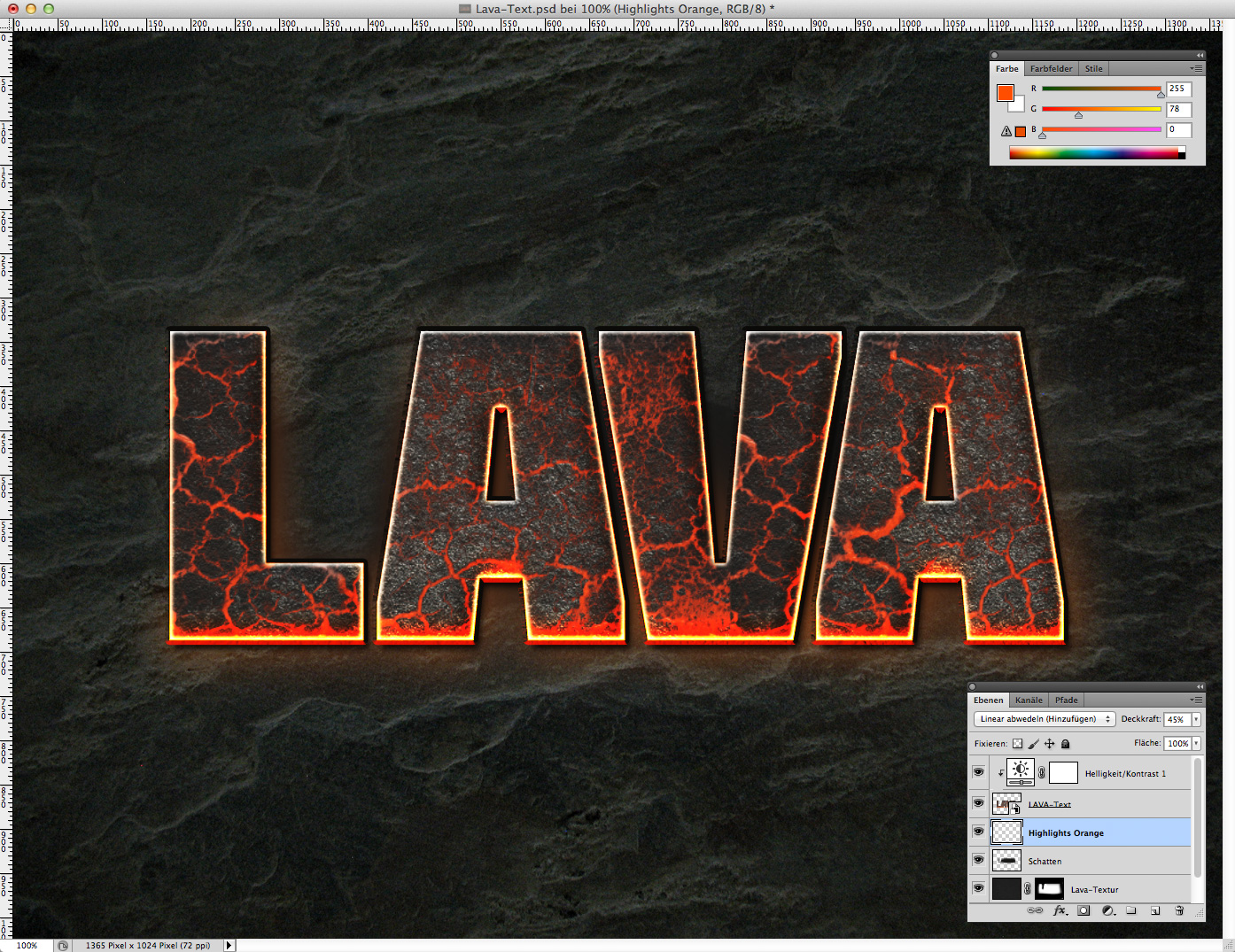Screen dimensions: 1235x952
Task: Create a new adjustment layer
Action: (x=1107, y=910)
